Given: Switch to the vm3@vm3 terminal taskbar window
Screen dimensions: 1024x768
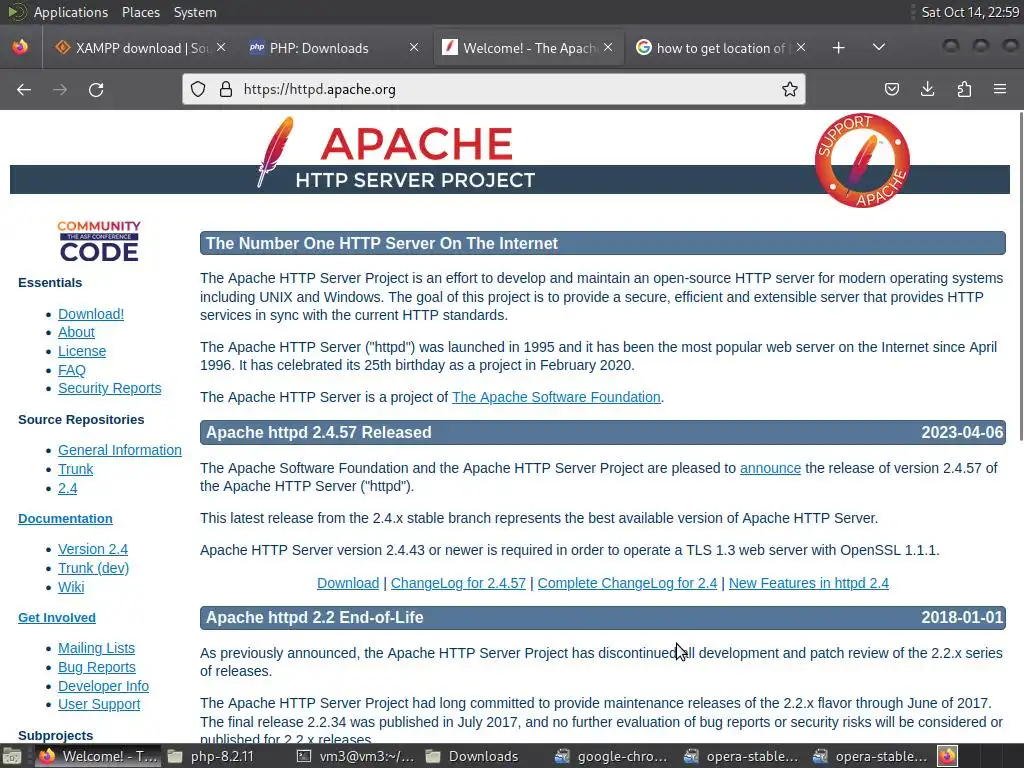Looking at the screenshot, I should coord(355,756).
